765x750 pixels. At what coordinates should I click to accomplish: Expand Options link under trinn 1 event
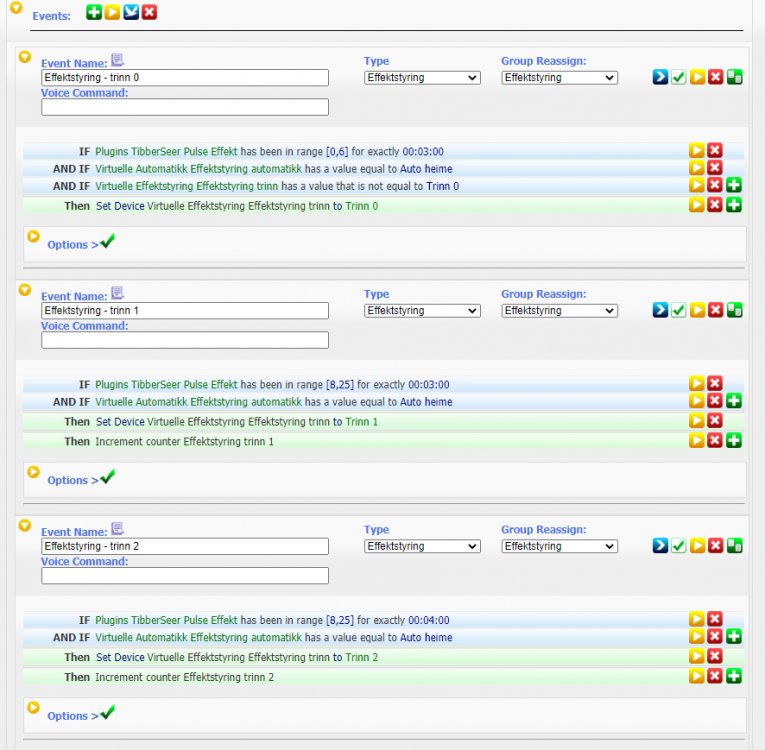pos(73,480)
